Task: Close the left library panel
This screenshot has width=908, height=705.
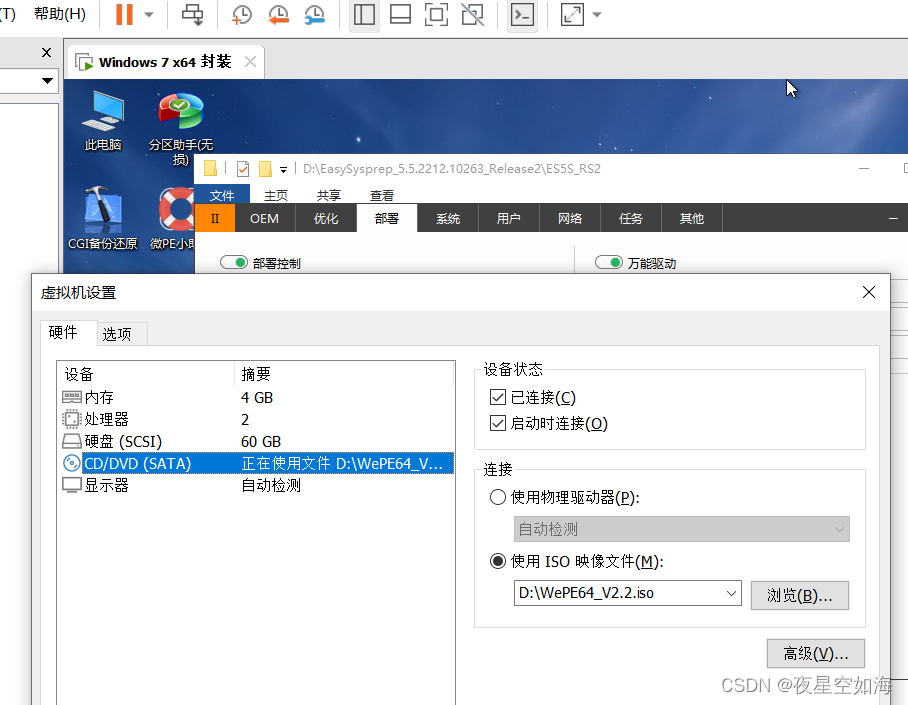Action: click(47, 53)
